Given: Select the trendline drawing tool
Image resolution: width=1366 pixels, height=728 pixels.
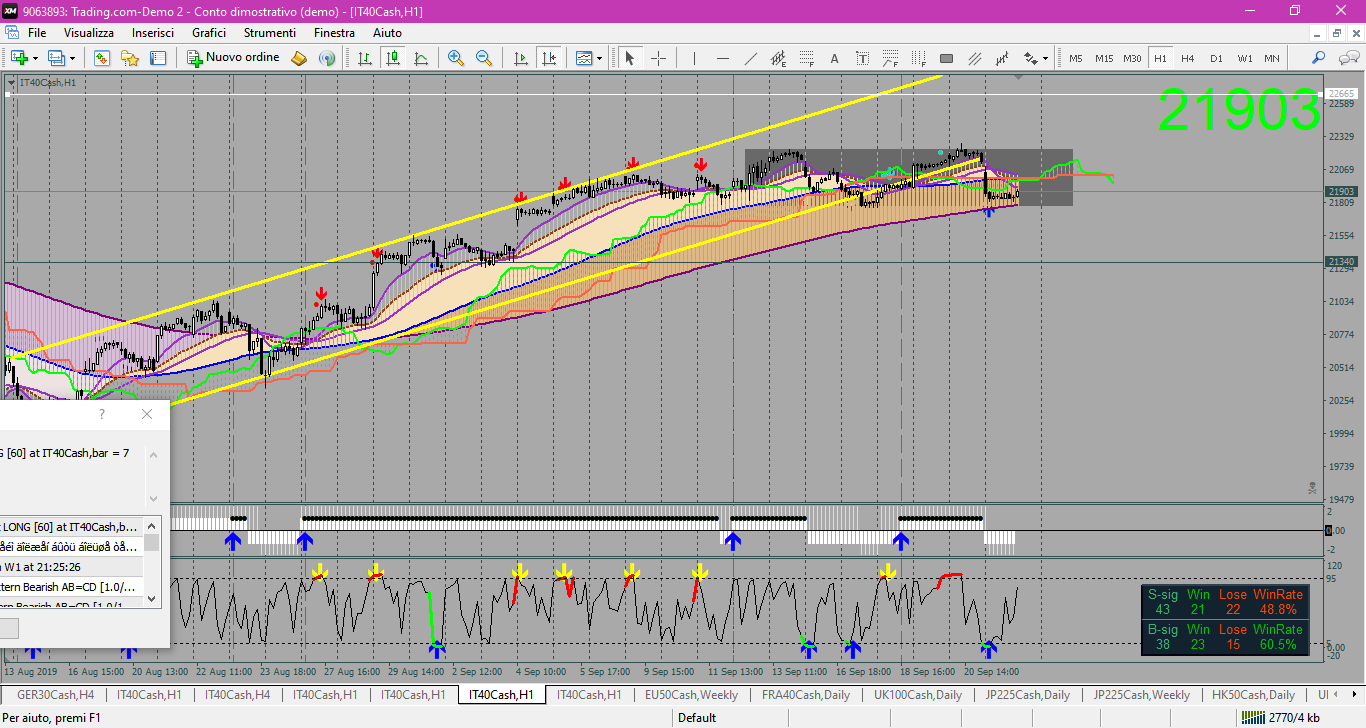Looking at the screenshot, I should click(750, 58).
